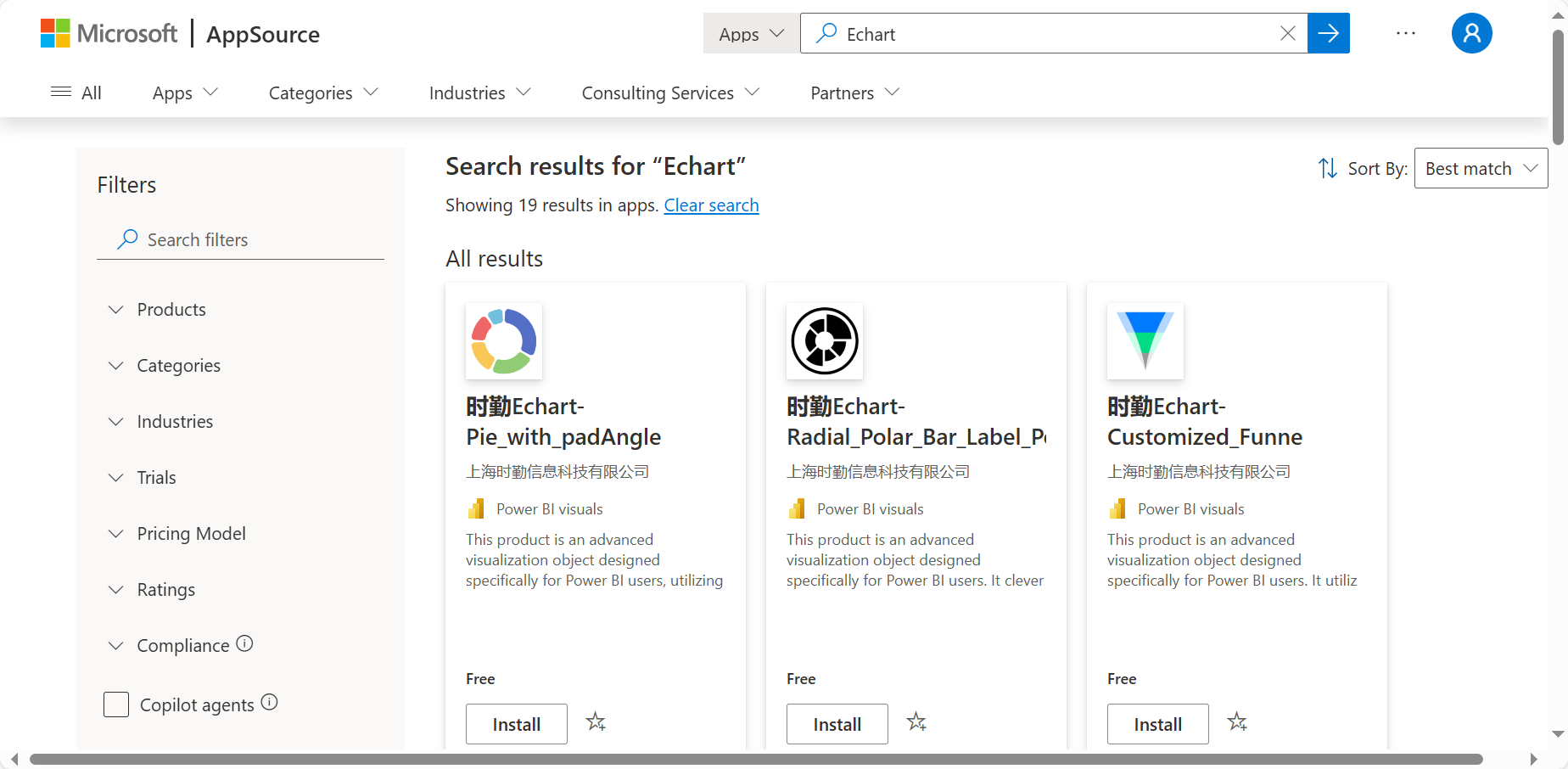Open the AppSource home link
The height and width of the screenshot is (769, 1568).
point(263,34)
